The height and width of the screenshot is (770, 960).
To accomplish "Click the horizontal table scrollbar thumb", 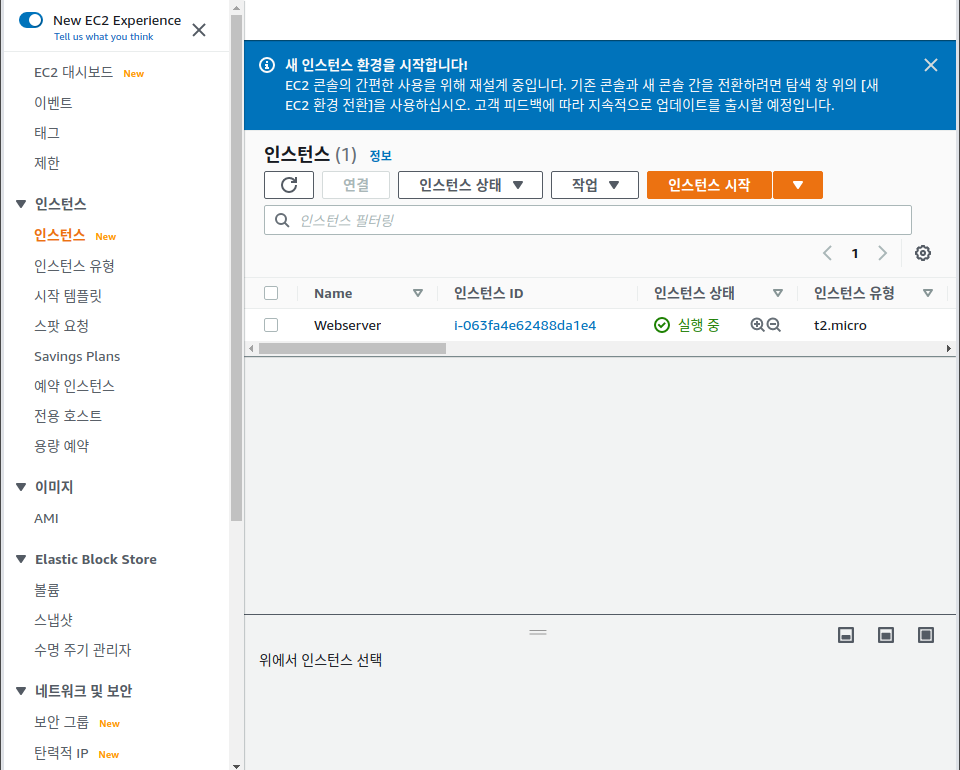I will point(352,348).
